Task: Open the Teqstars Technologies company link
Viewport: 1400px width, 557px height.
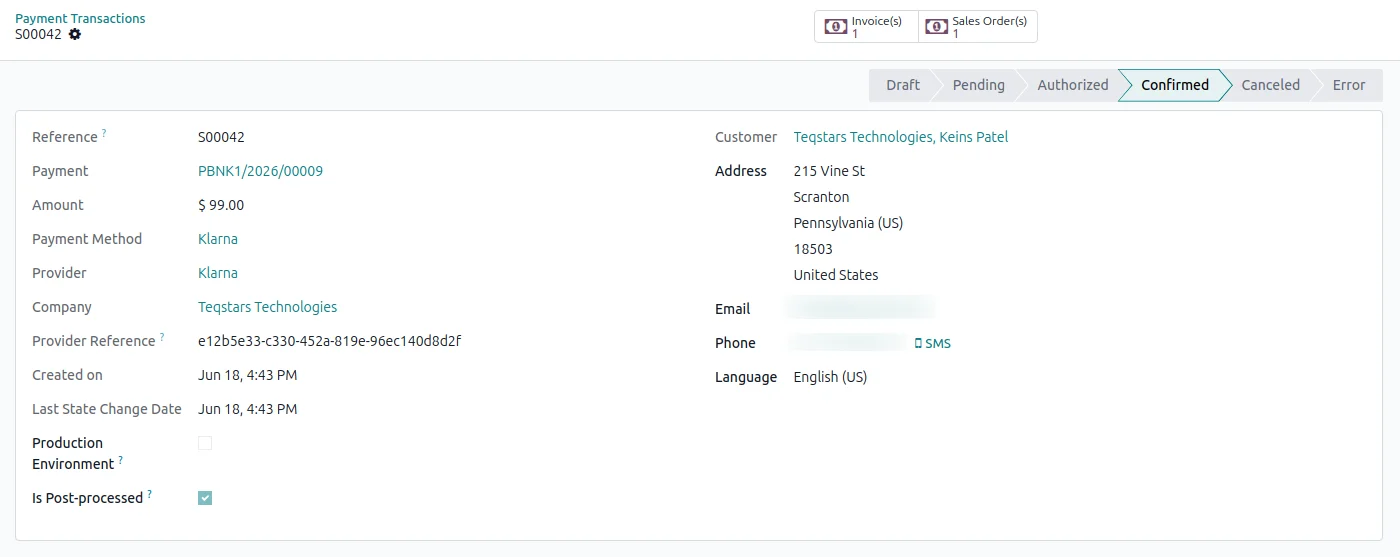Action: pyautogui.click(x=267, y=307)
